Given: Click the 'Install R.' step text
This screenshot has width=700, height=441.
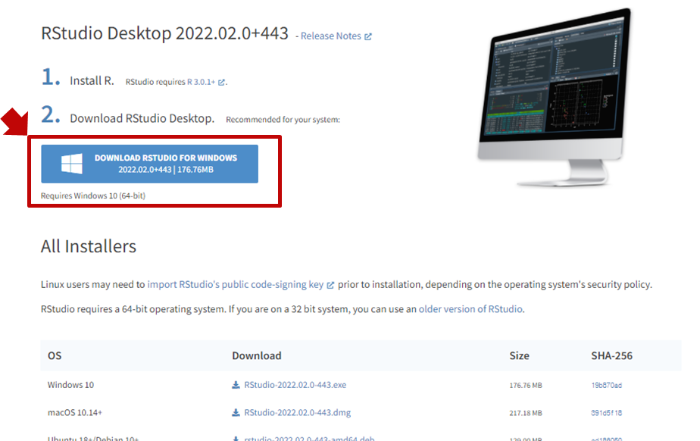Looking at the screenshot, I should click(92, 81).
